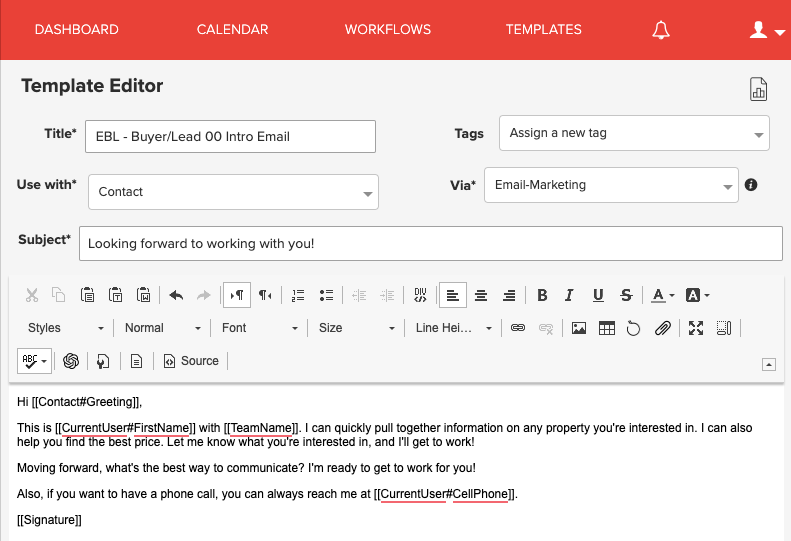Increase indent of paragraph
The height and width of the screenshot is (541, 791).
click(x=387, y=295)
